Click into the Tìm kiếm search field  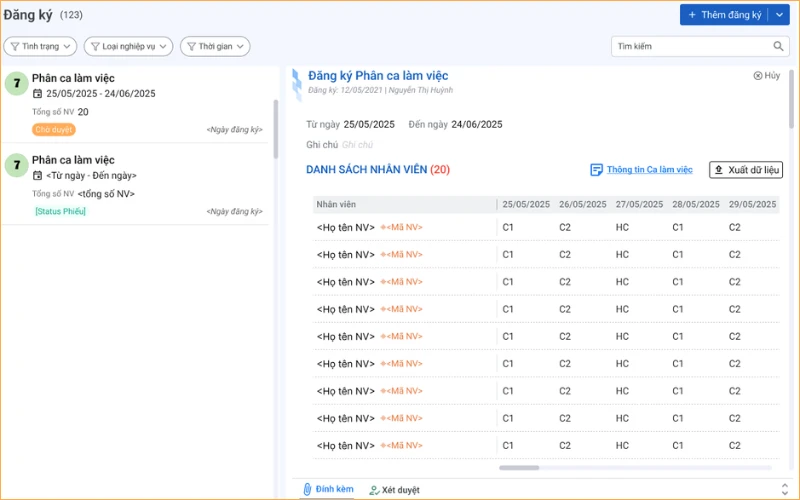692,46
